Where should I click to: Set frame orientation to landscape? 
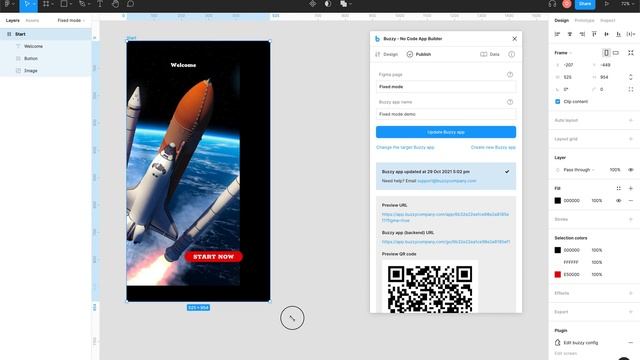click(616, 53)
